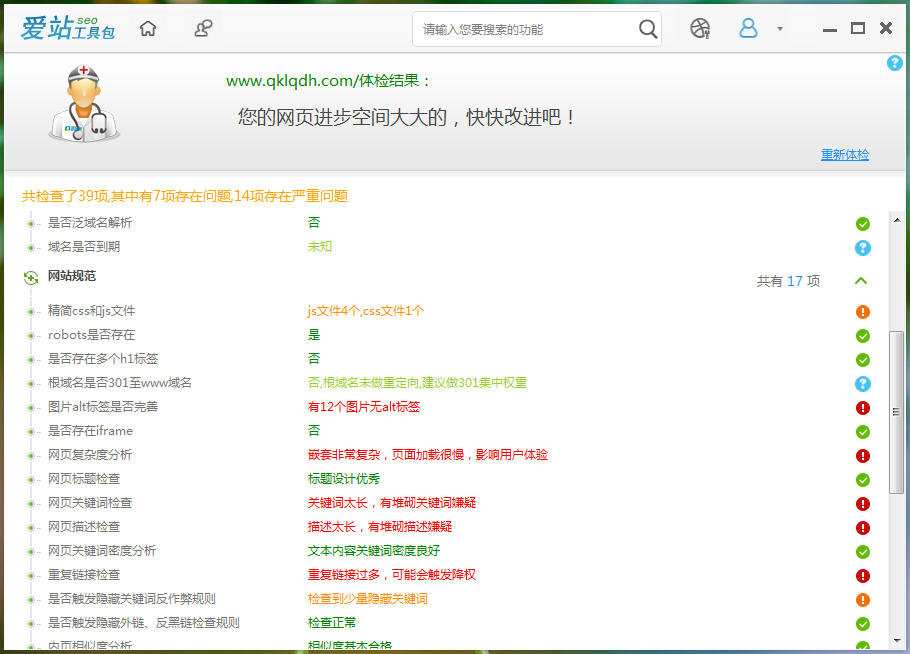Image resolution: width=910 pixels, height=654 pixels.
Task: Click the magnifier search icon
Action: (648, 29)
